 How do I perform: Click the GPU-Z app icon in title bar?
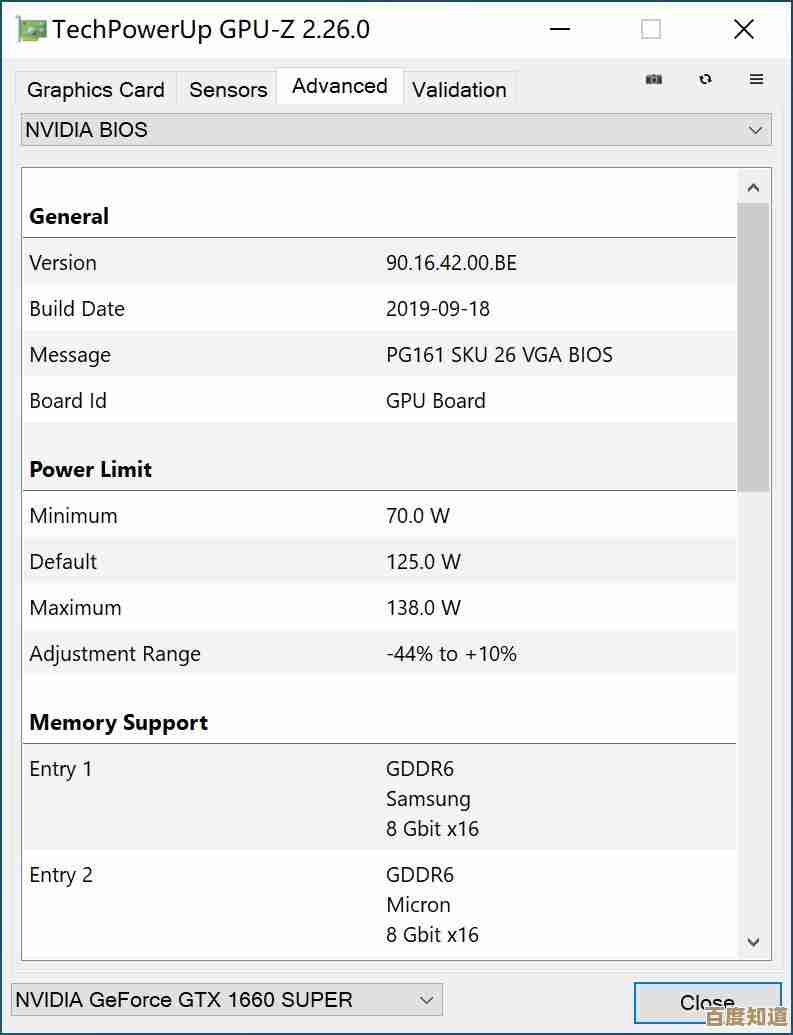pyautogui.click(x=32, y=29)
